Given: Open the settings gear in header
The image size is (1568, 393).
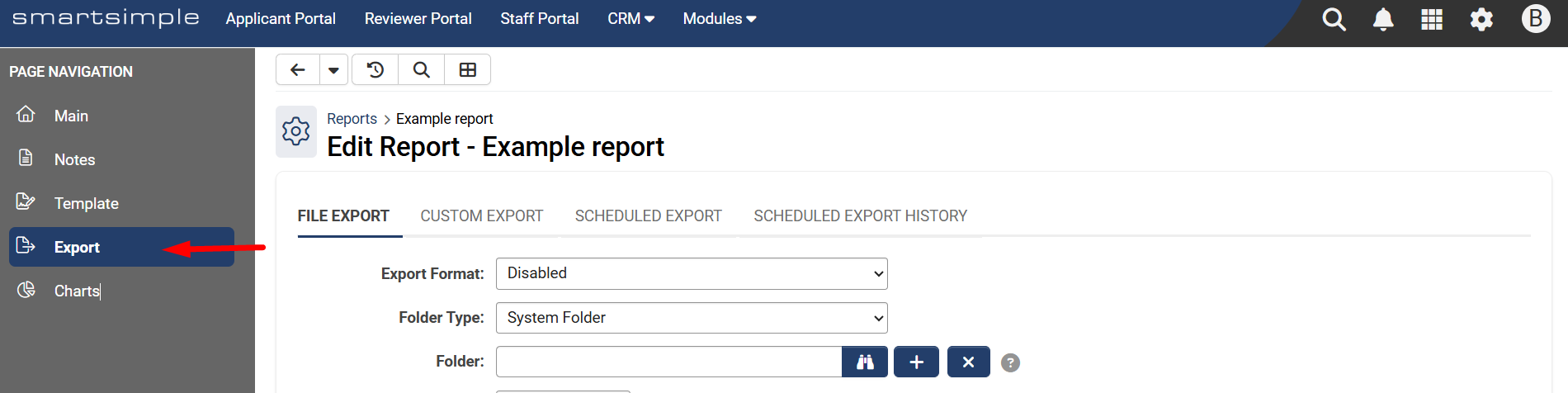Looking at the screenshot, I should (1481, 19).
